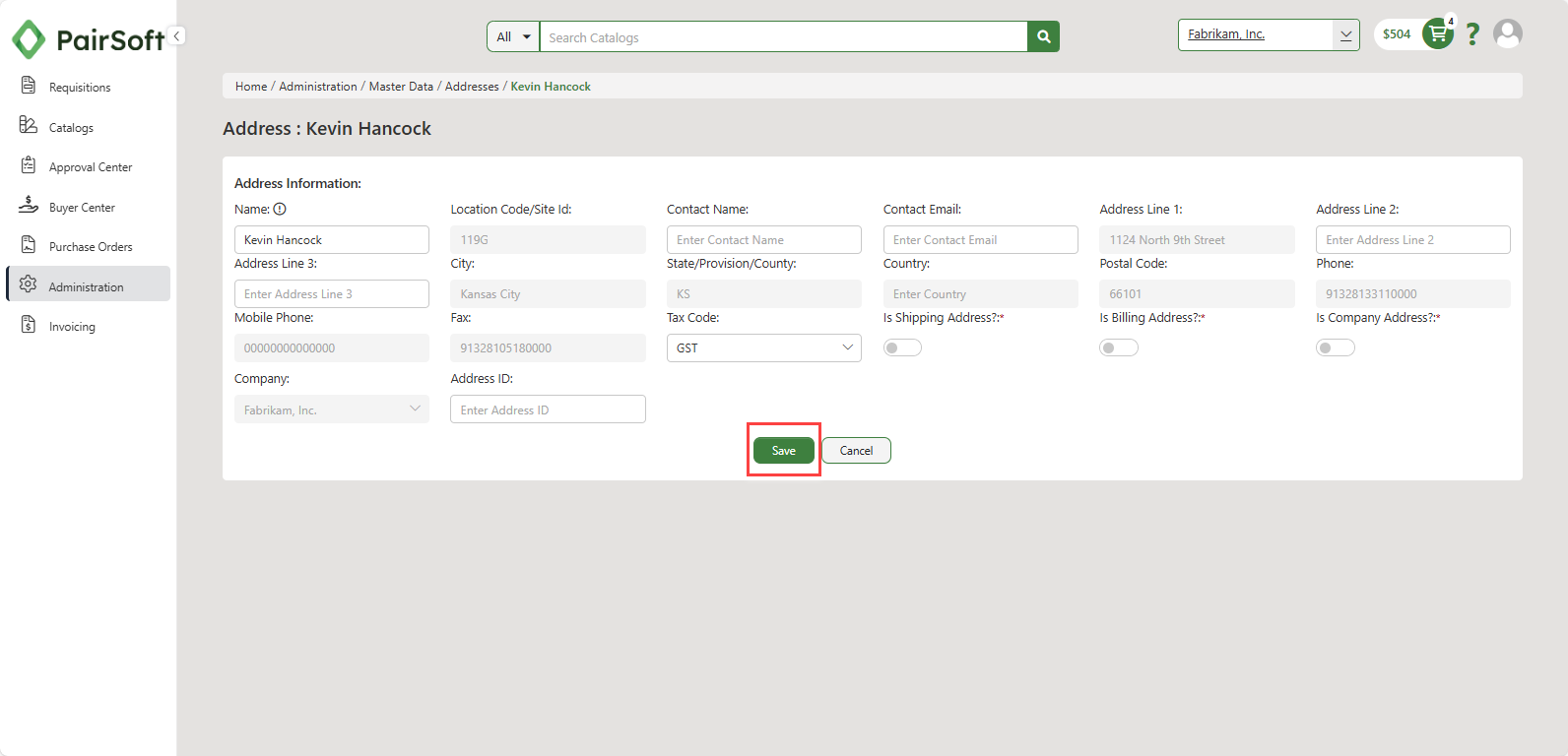Click the Save button
1568x756 pixels.
click(x=784, y=451)
